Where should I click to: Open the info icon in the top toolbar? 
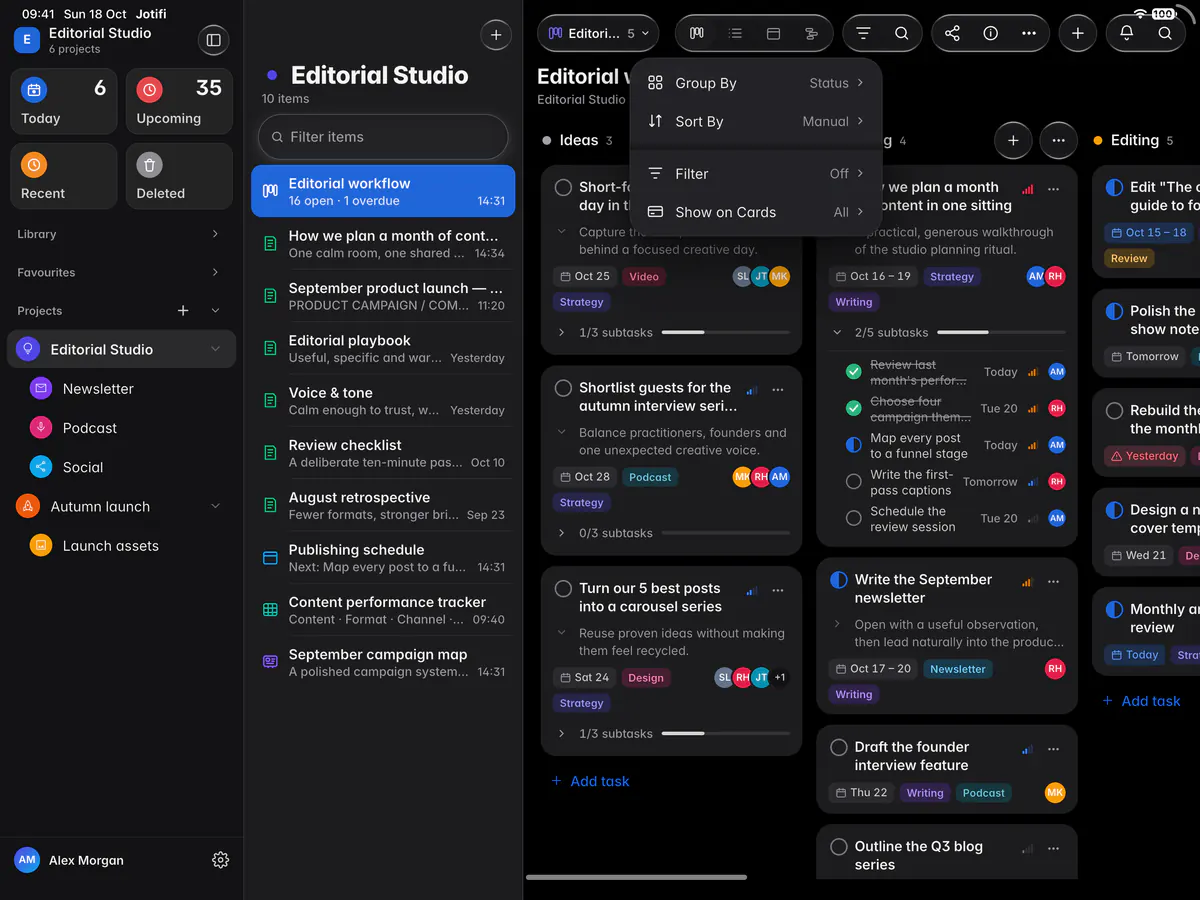click(x=990, y=33)
